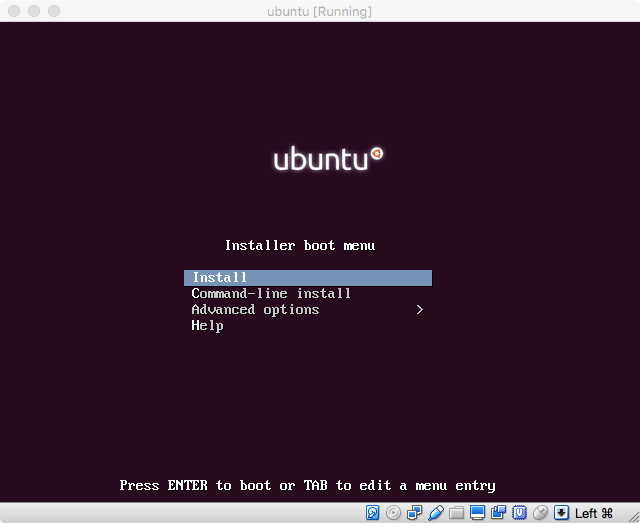The image size is (640, 523).
Task: Click the ubuntu [Running] window title
Action: [x=320, y=11]
